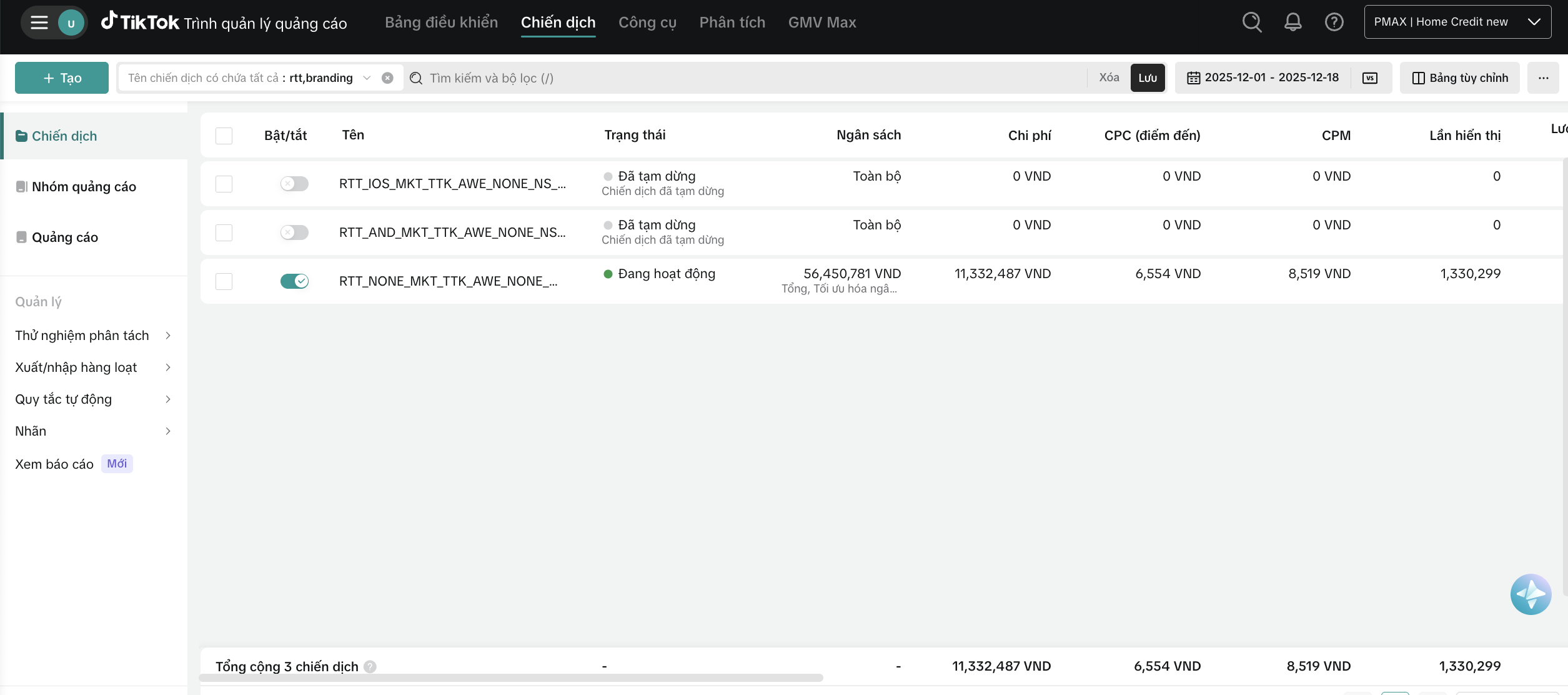Open the hamburger navigation menu
The width and height of the screenshot is (1568, 695).
click(39, 23)
